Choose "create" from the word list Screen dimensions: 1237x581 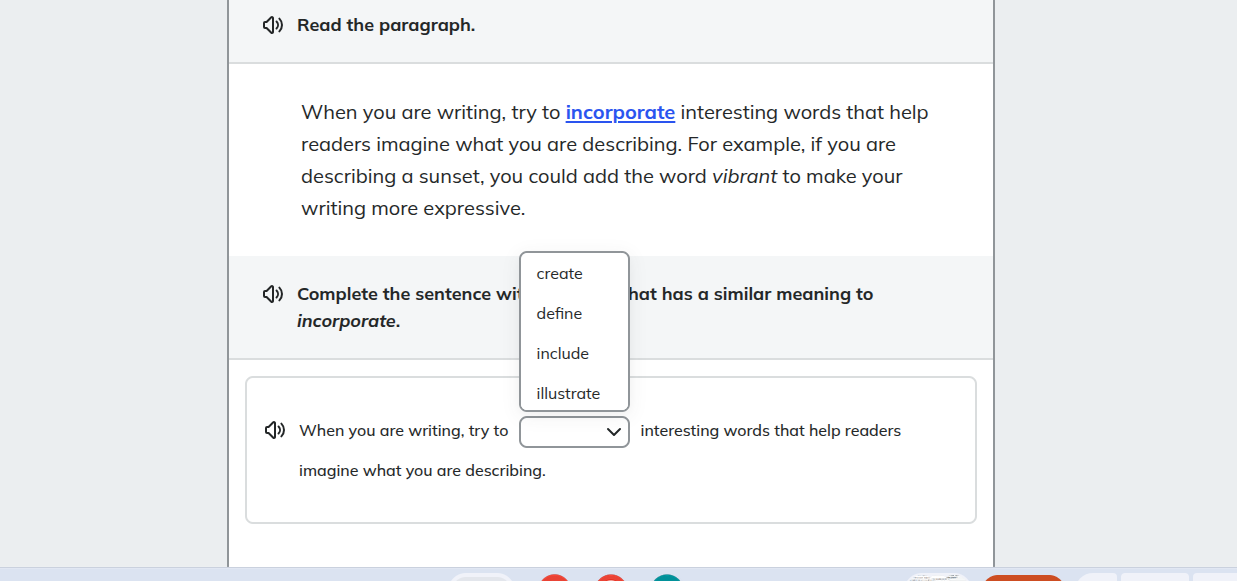[559, 273]
